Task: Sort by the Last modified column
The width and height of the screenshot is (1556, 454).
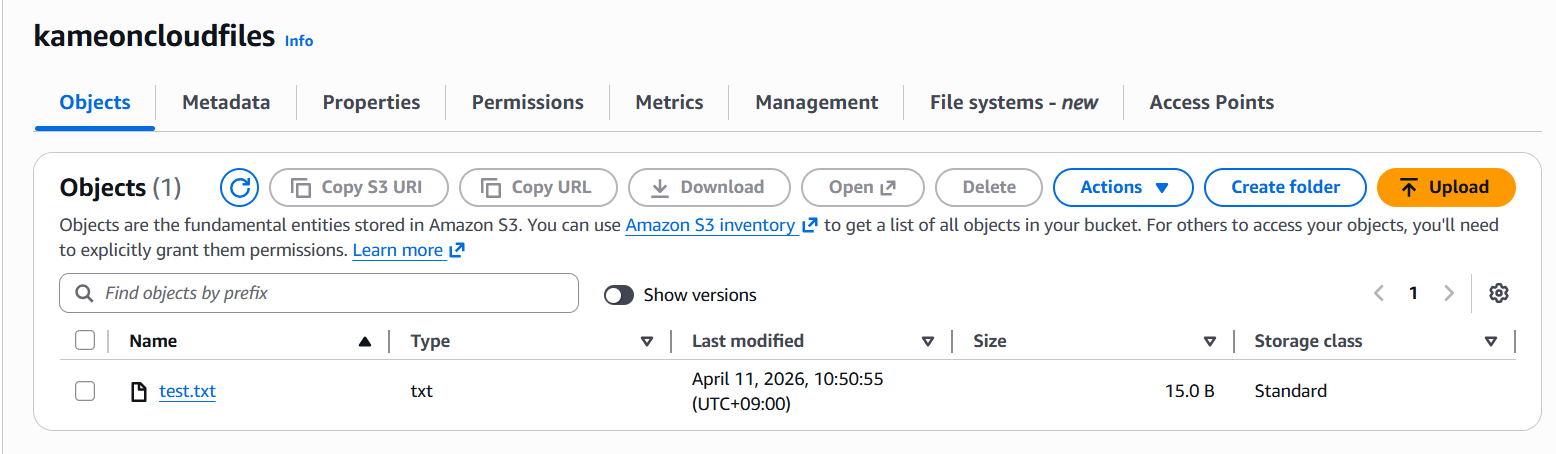Action: (x=748, y=341)
